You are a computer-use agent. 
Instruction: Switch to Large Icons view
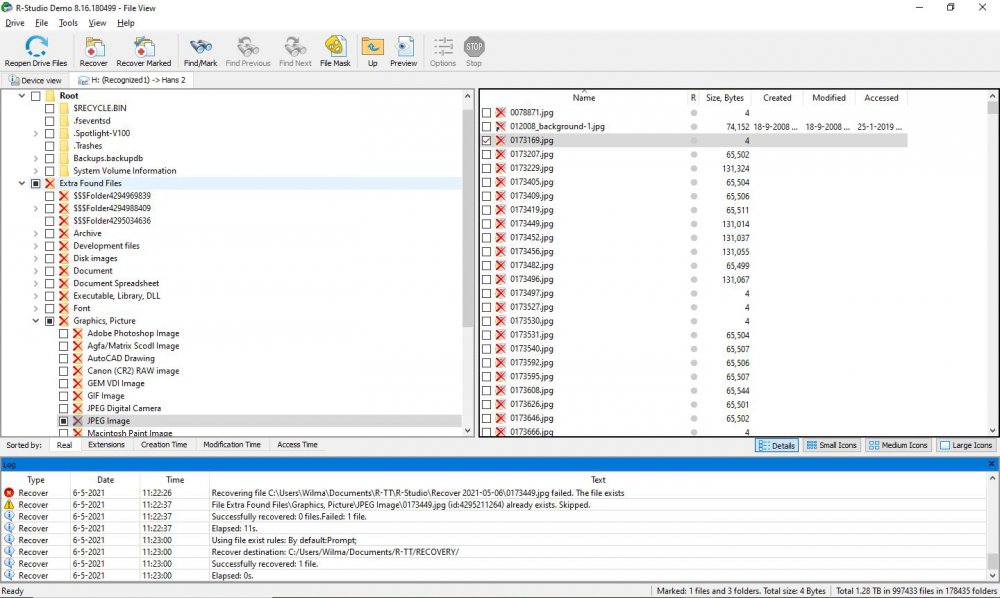tap(966, 445)
